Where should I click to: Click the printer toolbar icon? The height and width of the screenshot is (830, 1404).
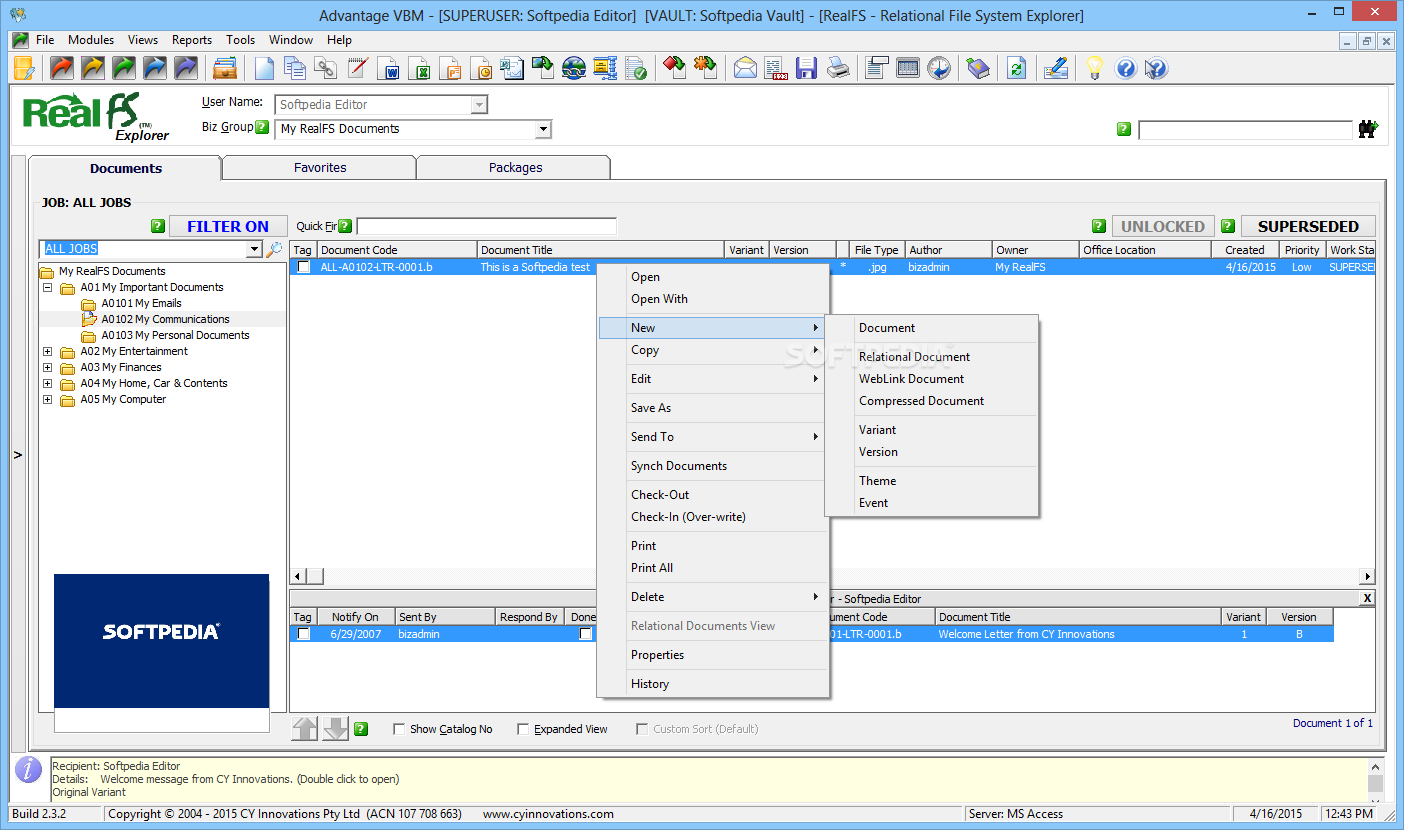coord(838,68)
